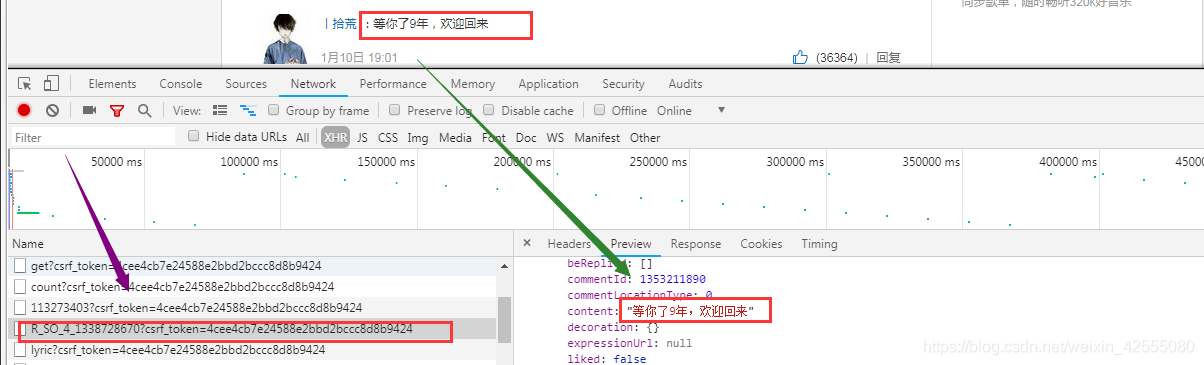
Task: Filter requests by Doc
Action: pyautogui.click(x=526, y=138)
